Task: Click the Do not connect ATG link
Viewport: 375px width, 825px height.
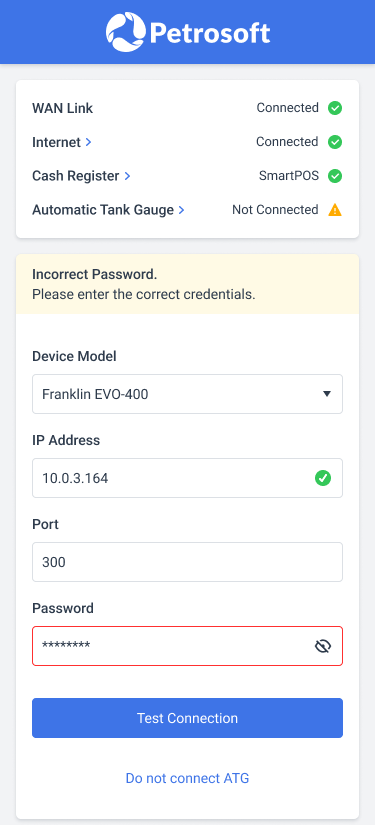Action: 187,778
